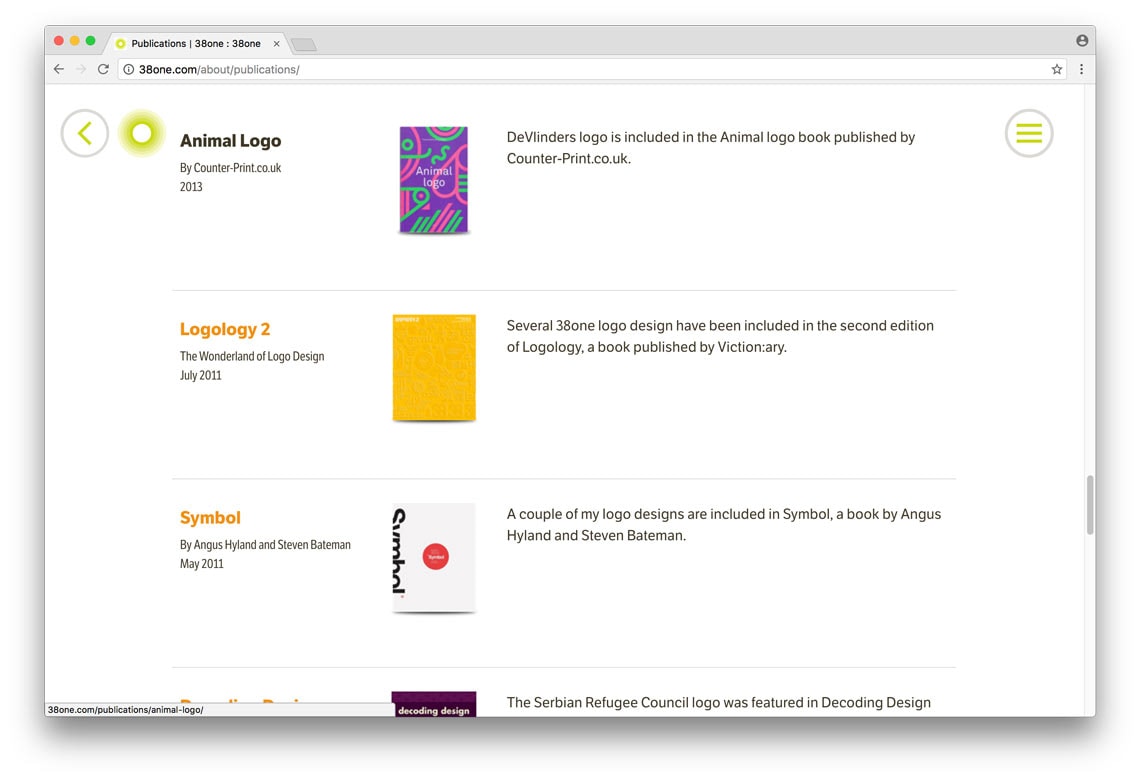Click the 'May 2011' date text
This screenshot has height=780, width=1140.
(201, 563)
